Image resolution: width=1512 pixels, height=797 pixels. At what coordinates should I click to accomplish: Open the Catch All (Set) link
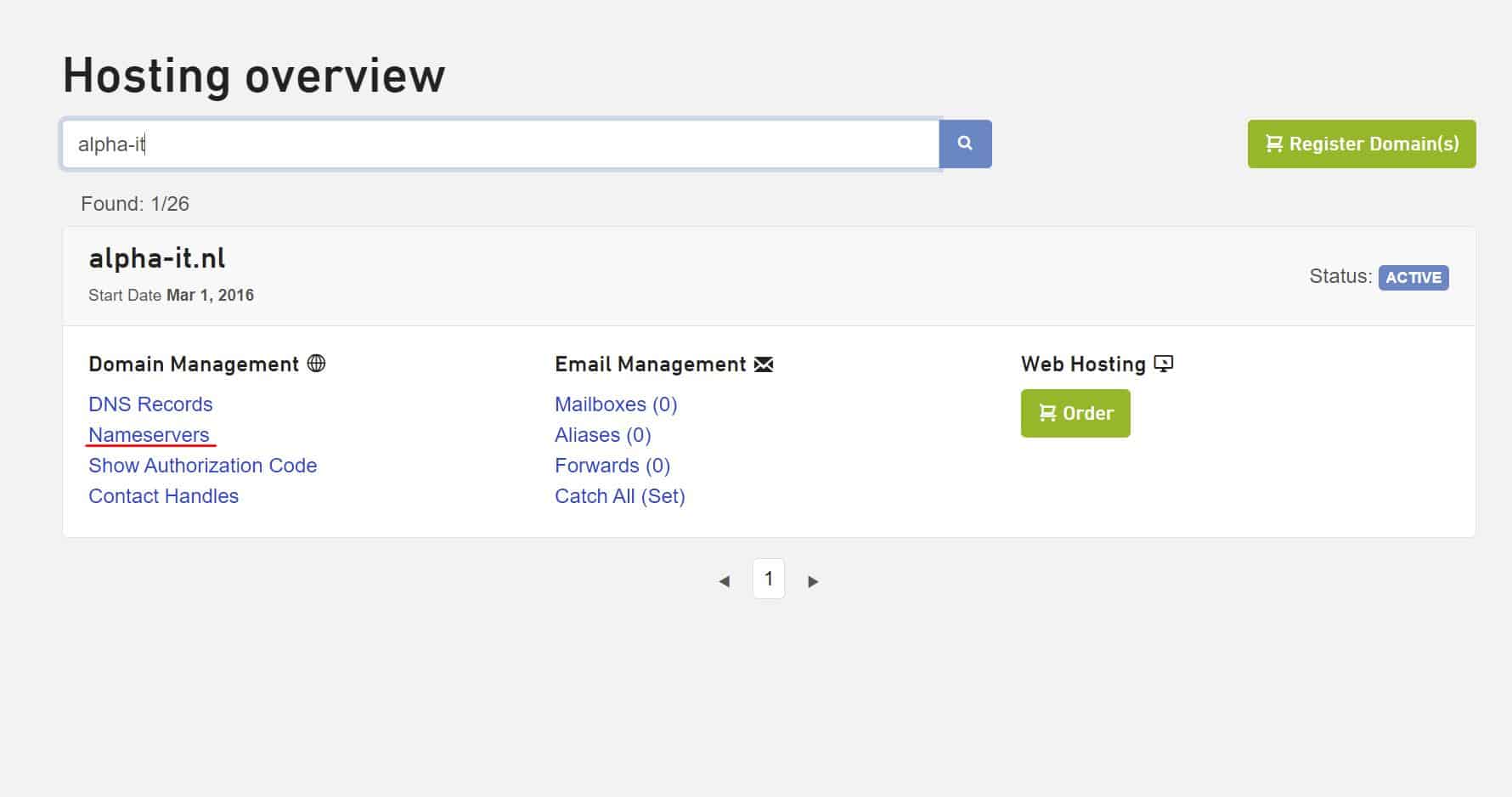click(619, 496)
